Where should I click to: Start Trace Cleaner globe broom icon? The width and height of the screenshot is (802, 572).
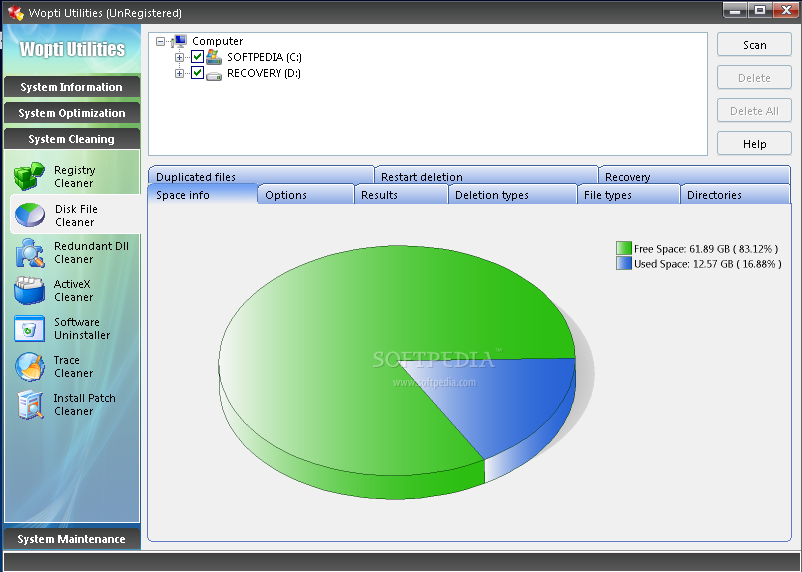click(x=30, y=366)
